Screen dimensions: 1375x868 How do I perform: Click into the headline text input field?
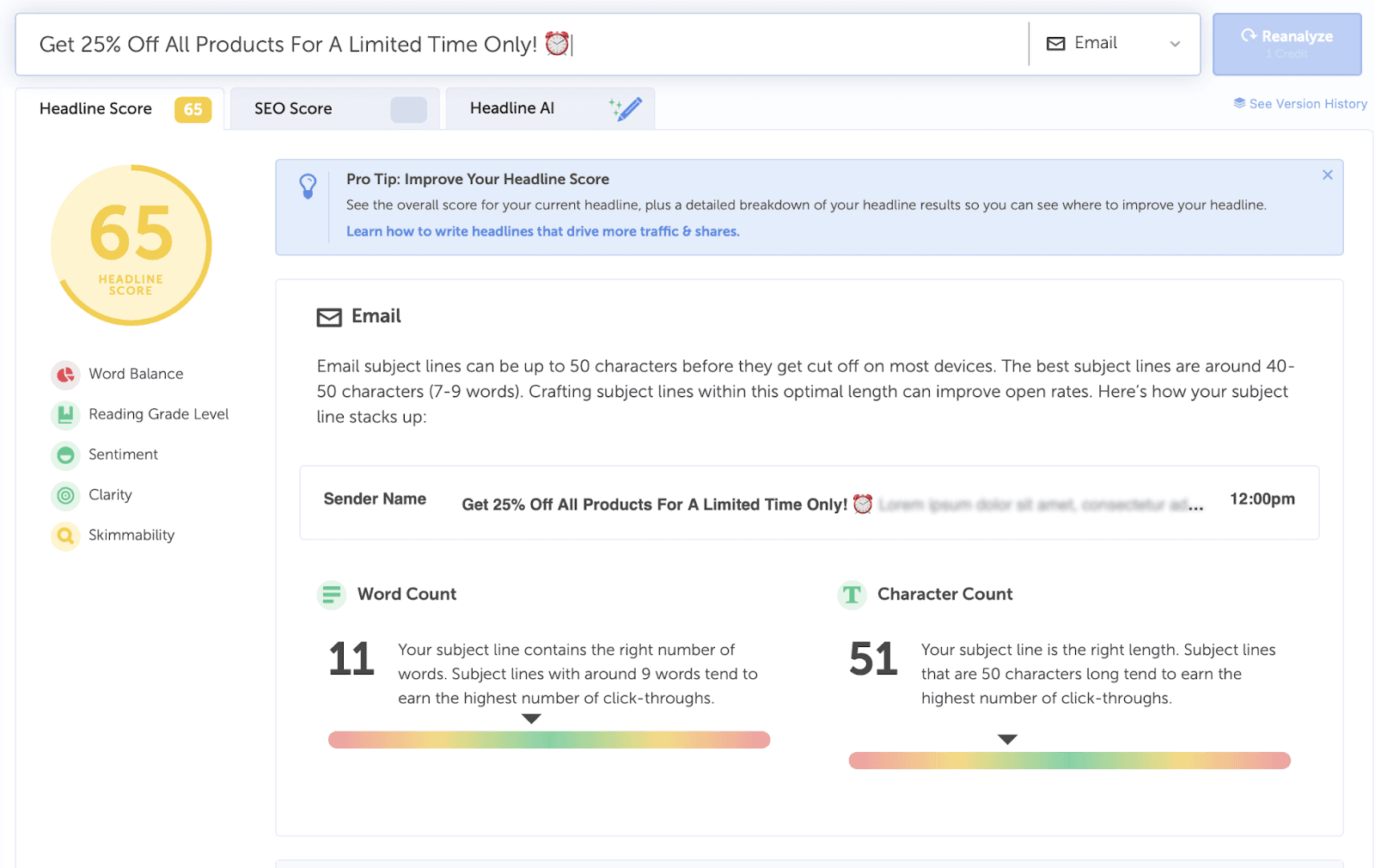tap(516, 45)
